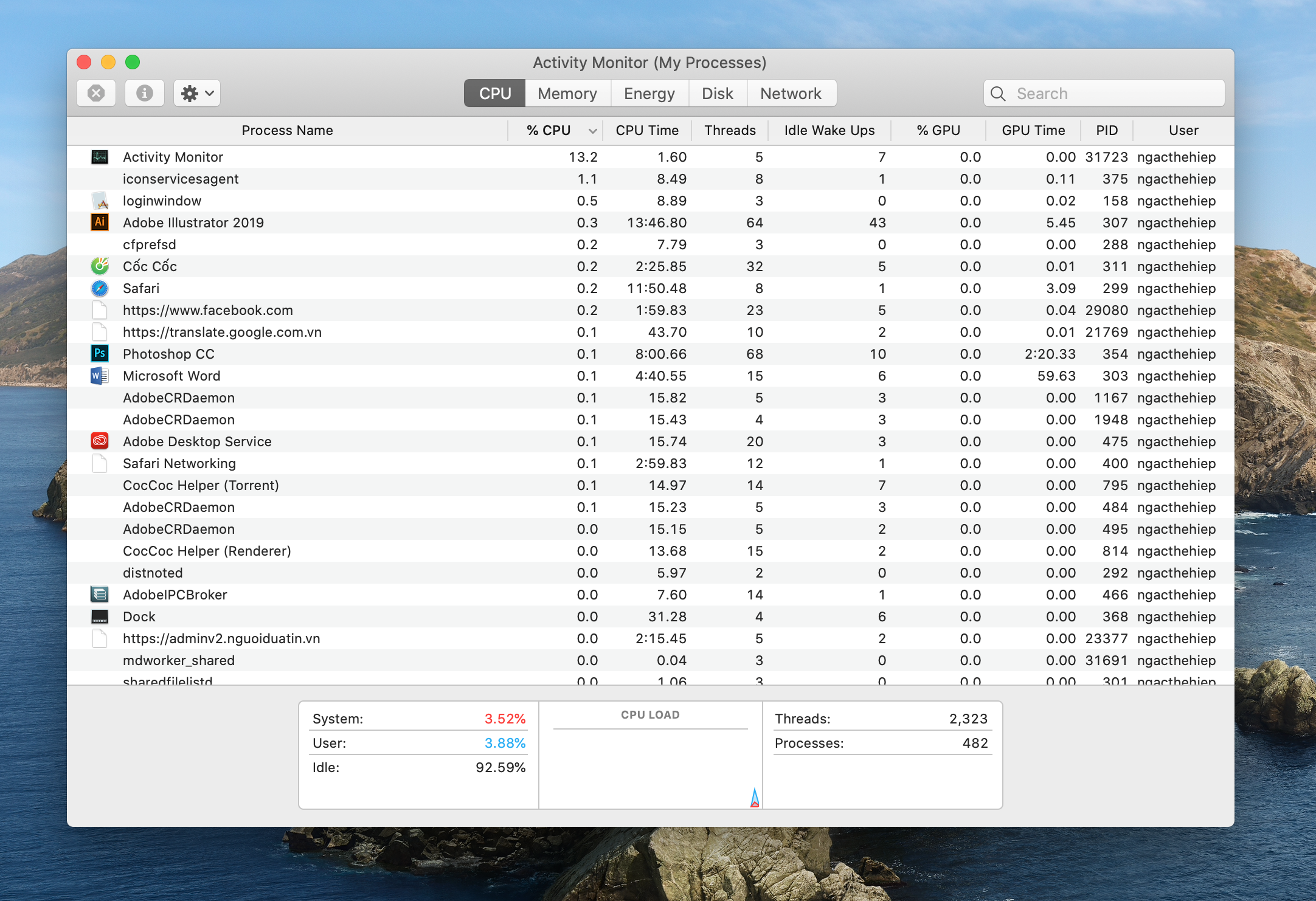The image size is (1316, 901).
Task: Select the cfprefsd process row
Action: click(651, 244)
